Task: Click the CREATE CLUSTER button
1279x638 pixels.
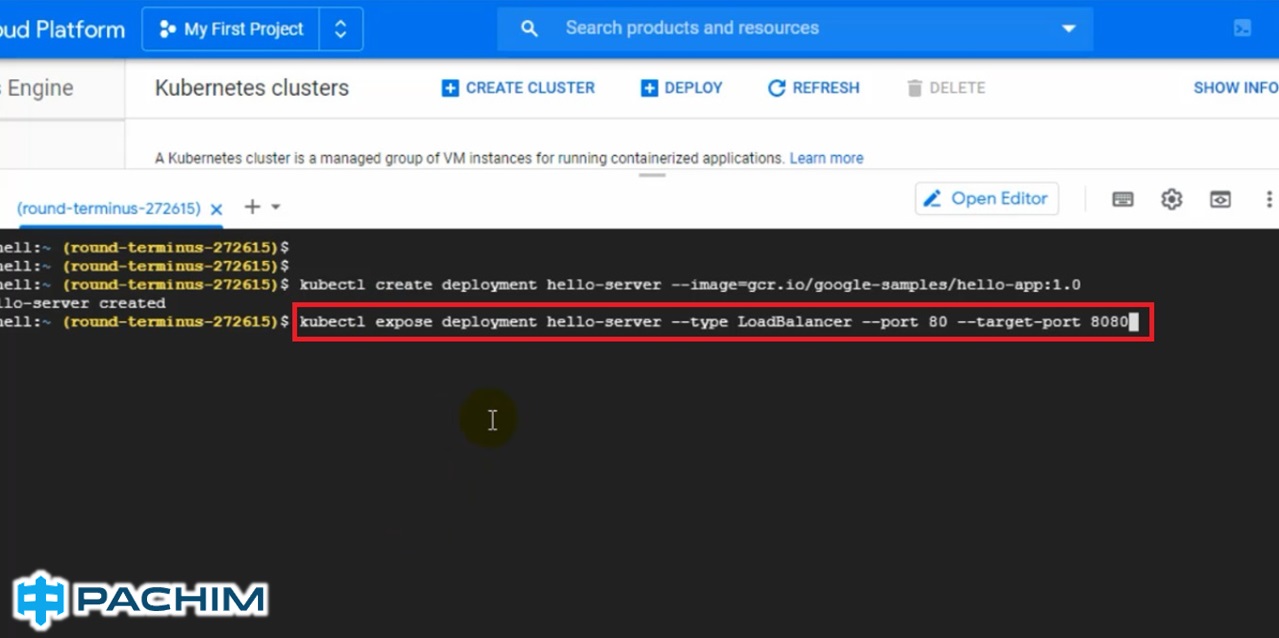Action: coord(518,88)
